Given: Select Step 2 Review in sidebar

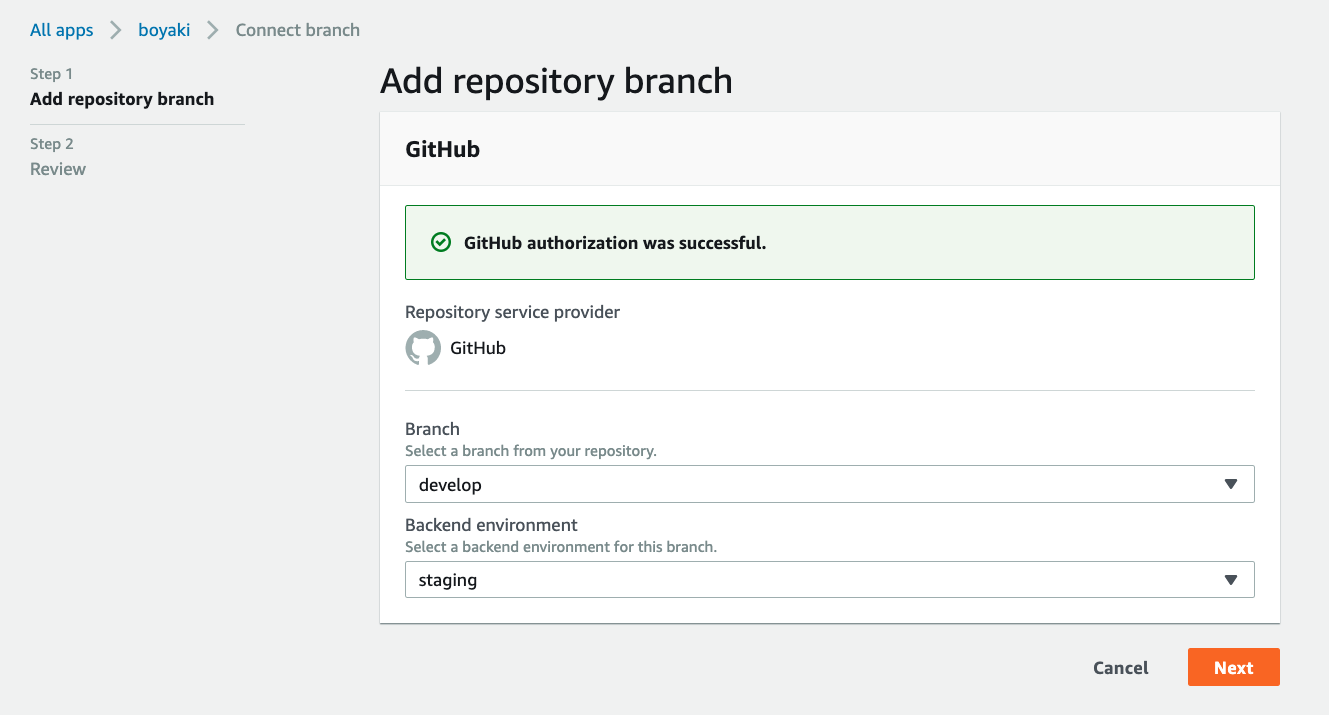Looking at the screenshot, I should (58, 158).
